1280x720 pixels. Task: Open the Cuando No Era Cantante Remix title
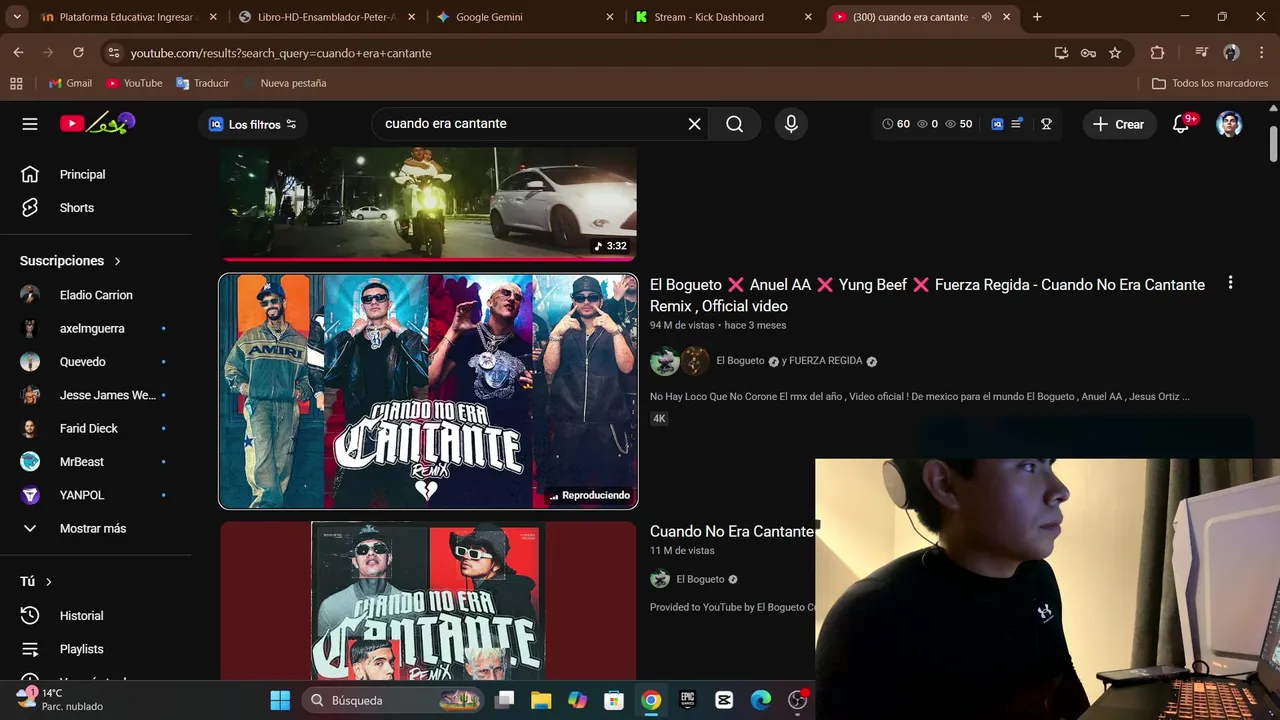click(927, 295)
